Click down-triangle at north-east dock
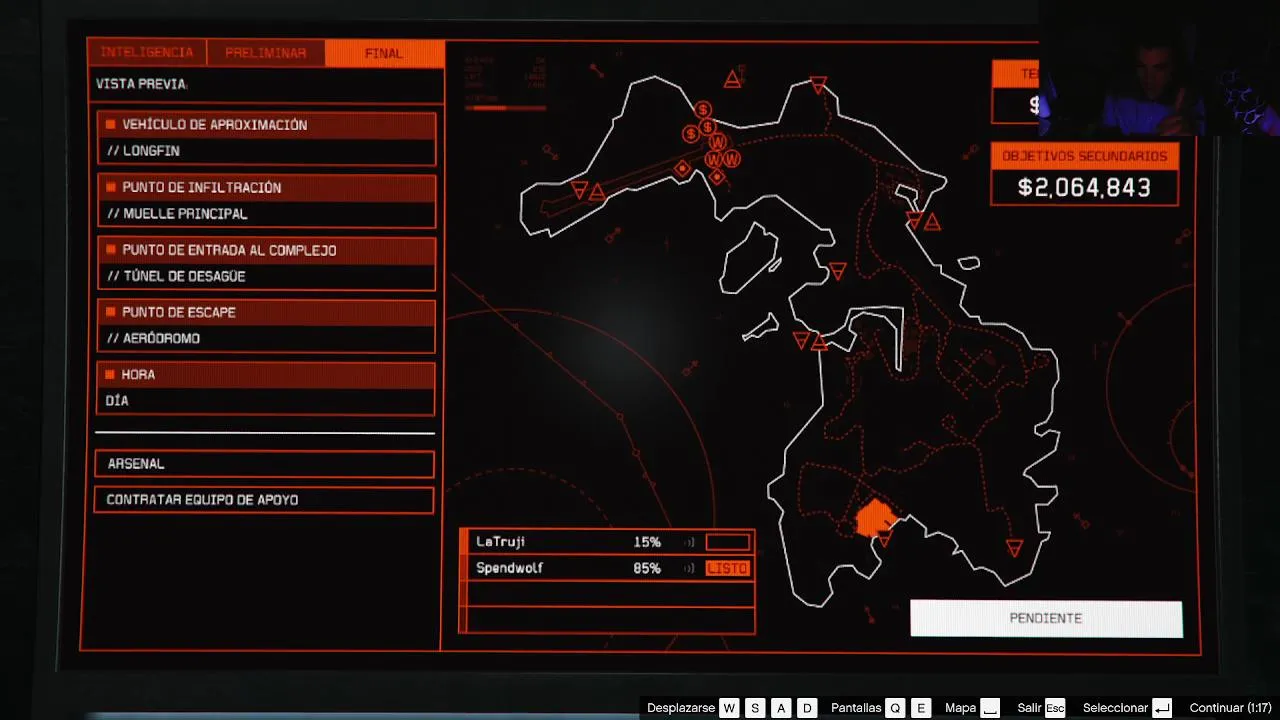This screenshot has width=1280, height=720. [914, 220]
